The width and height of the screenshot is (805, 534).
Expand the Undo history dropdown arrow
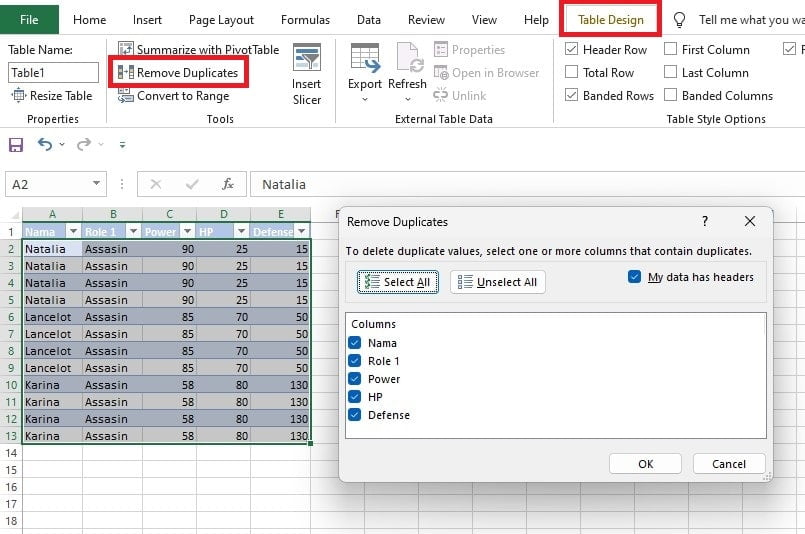62,145
